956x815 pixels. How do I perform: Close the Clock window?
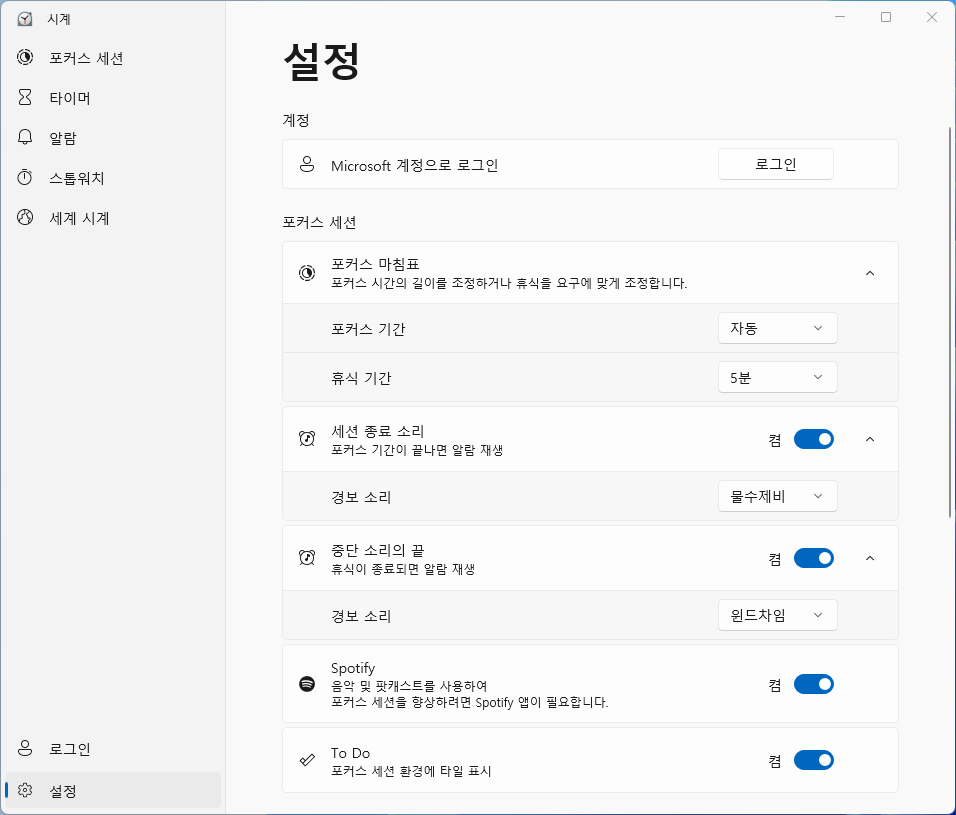point(932,17)
